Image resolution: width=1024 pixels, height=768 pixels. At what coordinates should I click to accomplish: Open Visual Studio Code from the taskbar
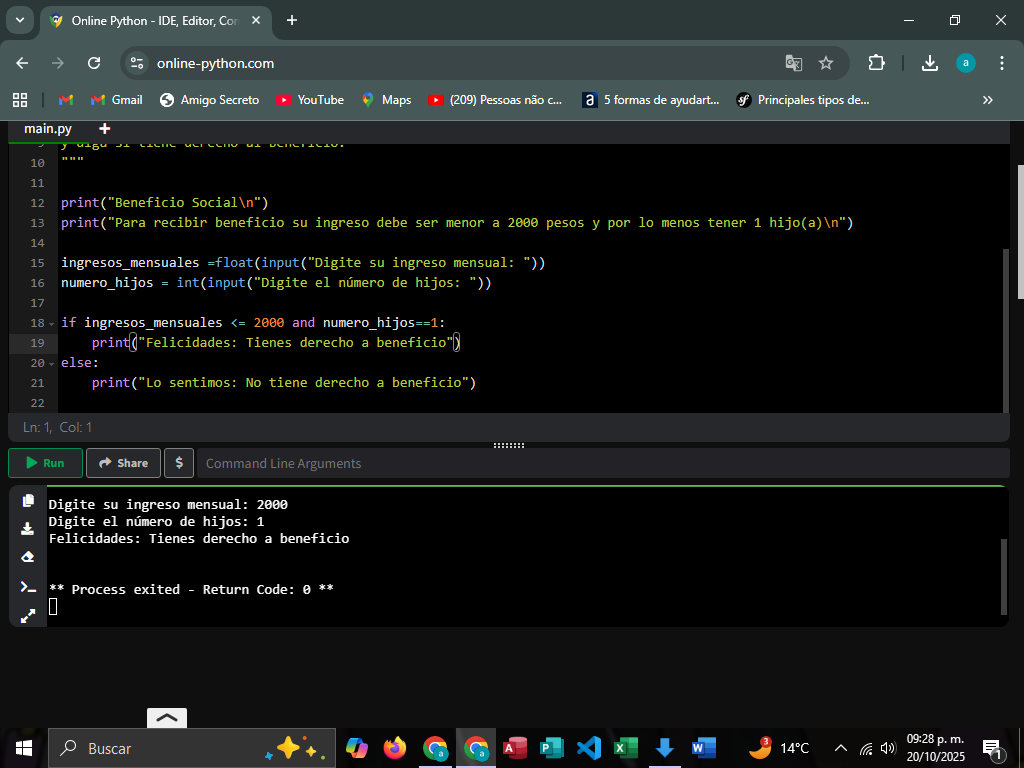tap(589, 748)
